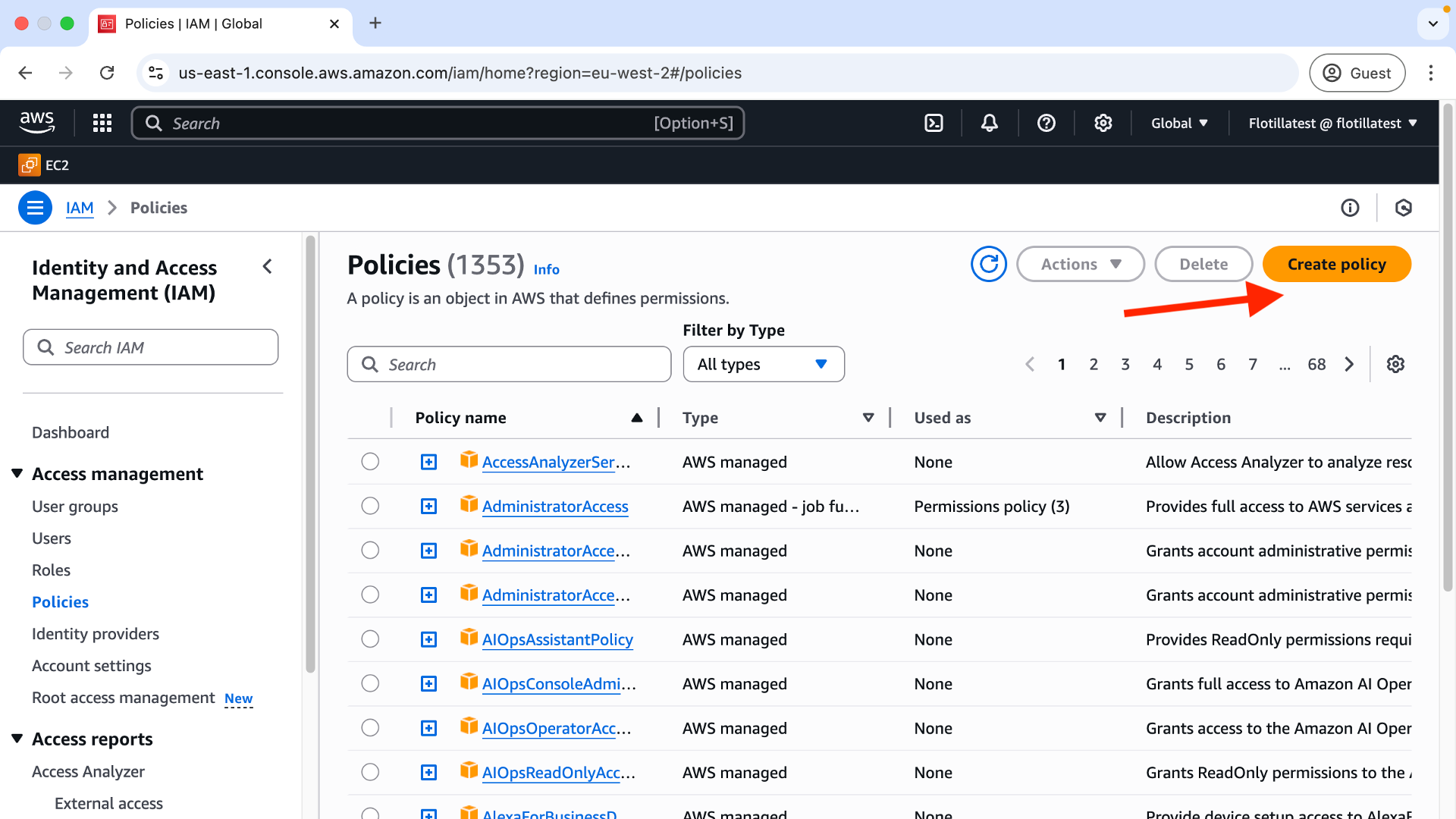Go to Roles in the sidebar
This screenshot has width=1456, height=819.
51,570
